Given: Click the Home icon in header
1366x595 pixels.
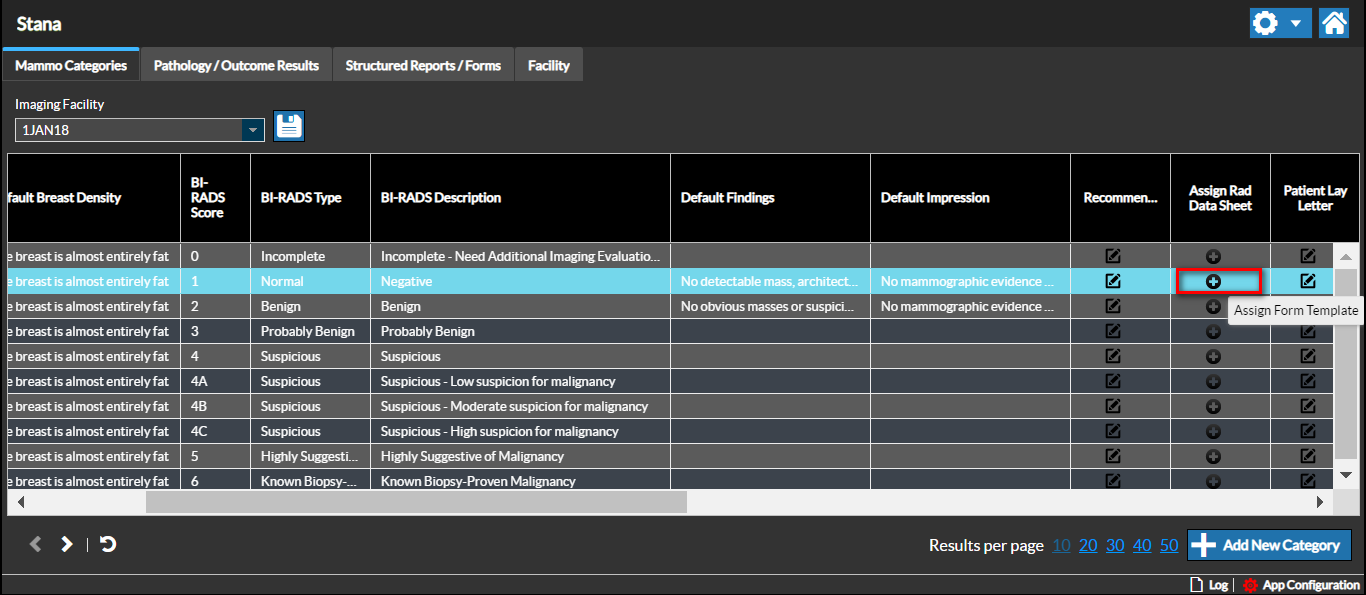Looking at the screenshot, I should click(1334, 23).
